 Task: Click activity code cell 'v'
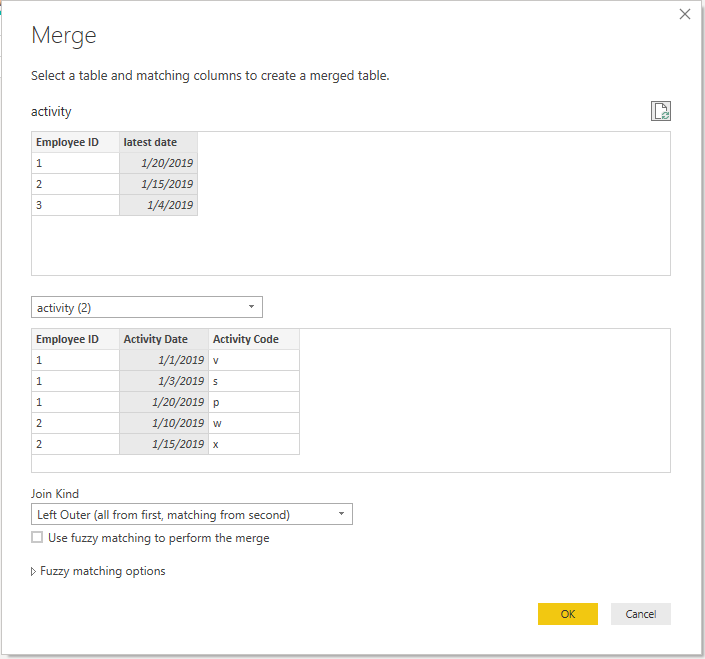point(254,360)
